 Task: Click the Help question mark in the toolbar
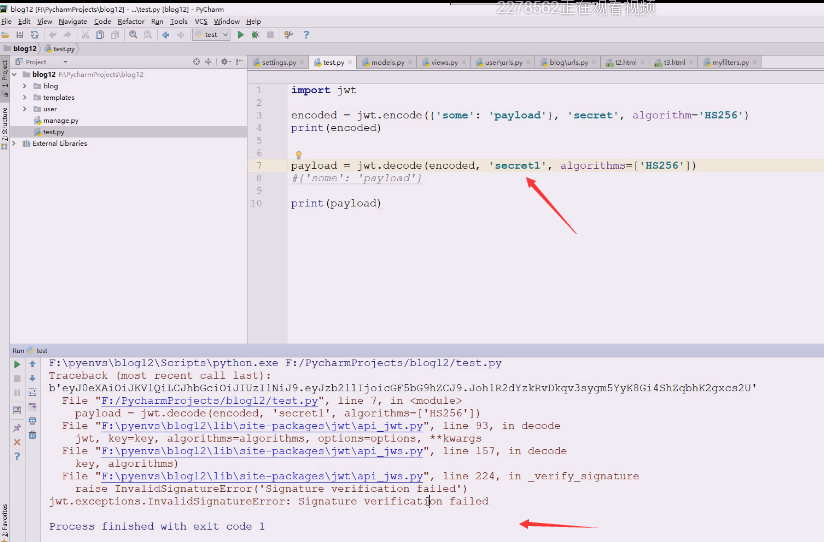306,35
